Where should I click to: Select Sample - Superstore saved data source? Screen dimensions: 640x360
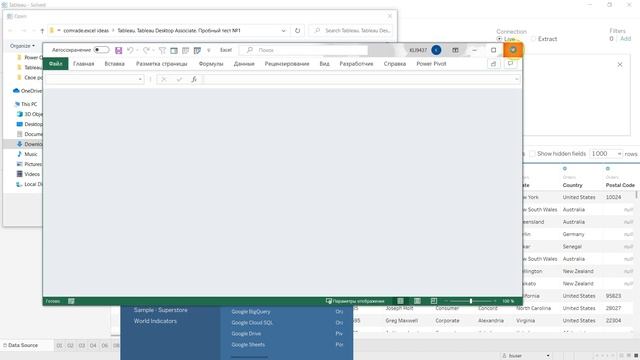161,310
